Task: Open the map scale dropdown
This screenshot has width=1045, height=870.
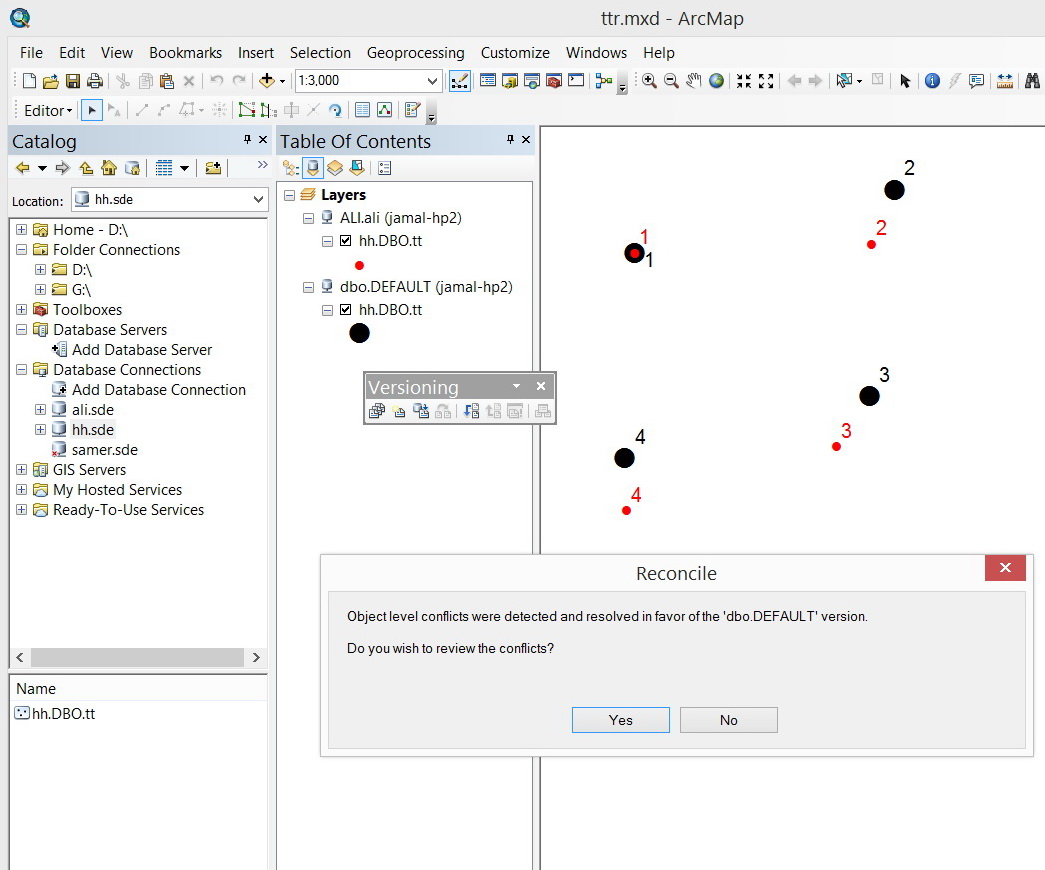Action: (x=432, y=81)
